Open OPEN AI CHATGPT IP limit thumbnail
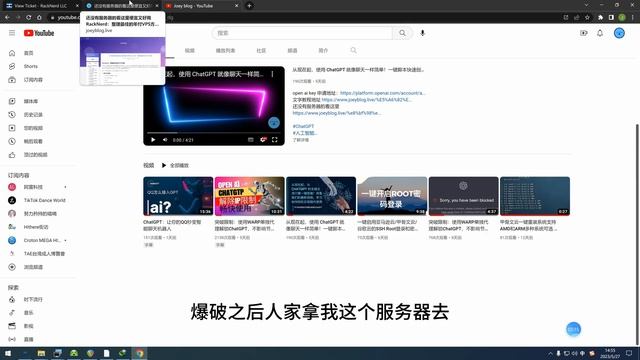The height and width of the screenshot is (360, 640). point(249,196)
